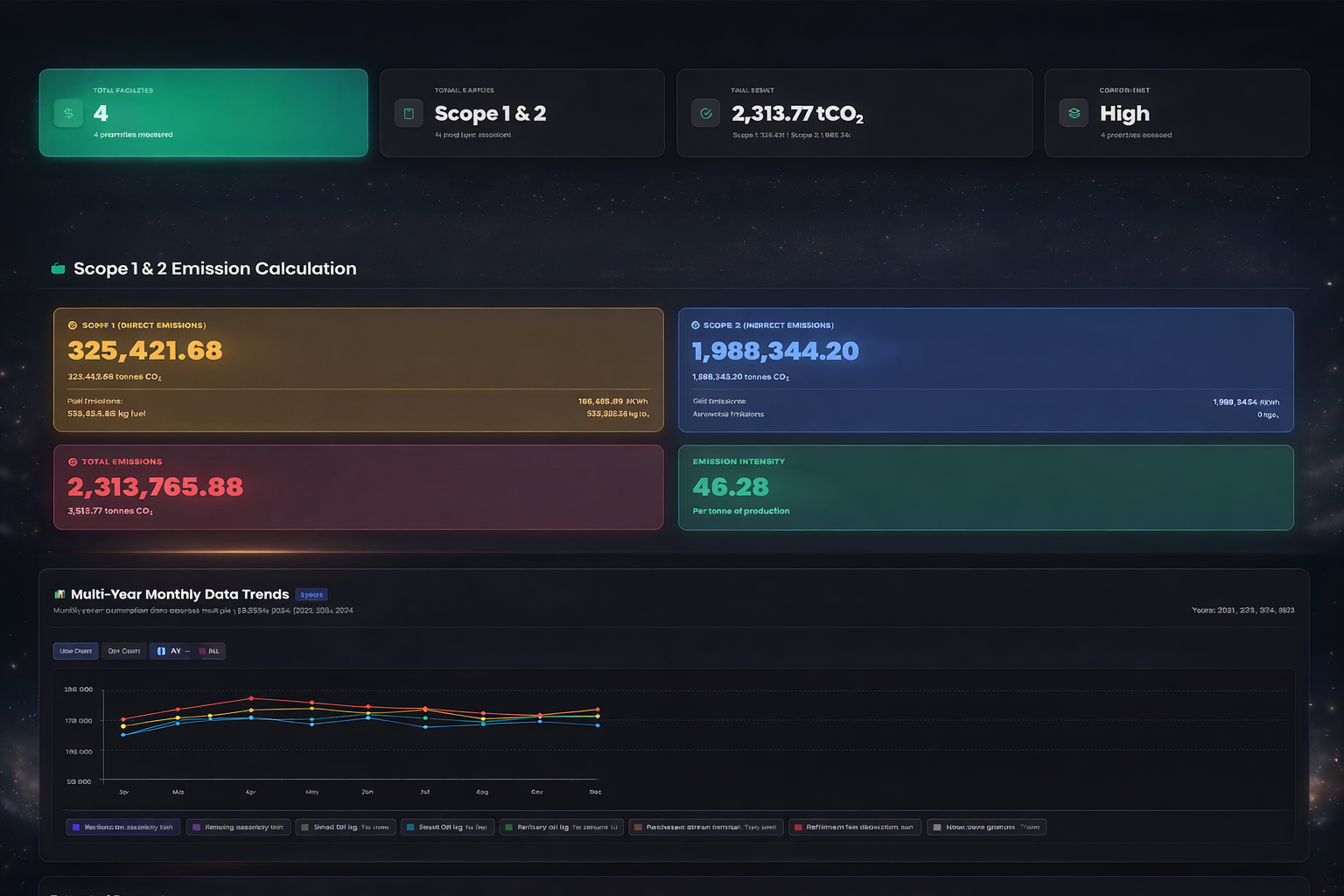Click the checkmark circle icon beside 2,313.77 tCO₂

tap(705, 114)
